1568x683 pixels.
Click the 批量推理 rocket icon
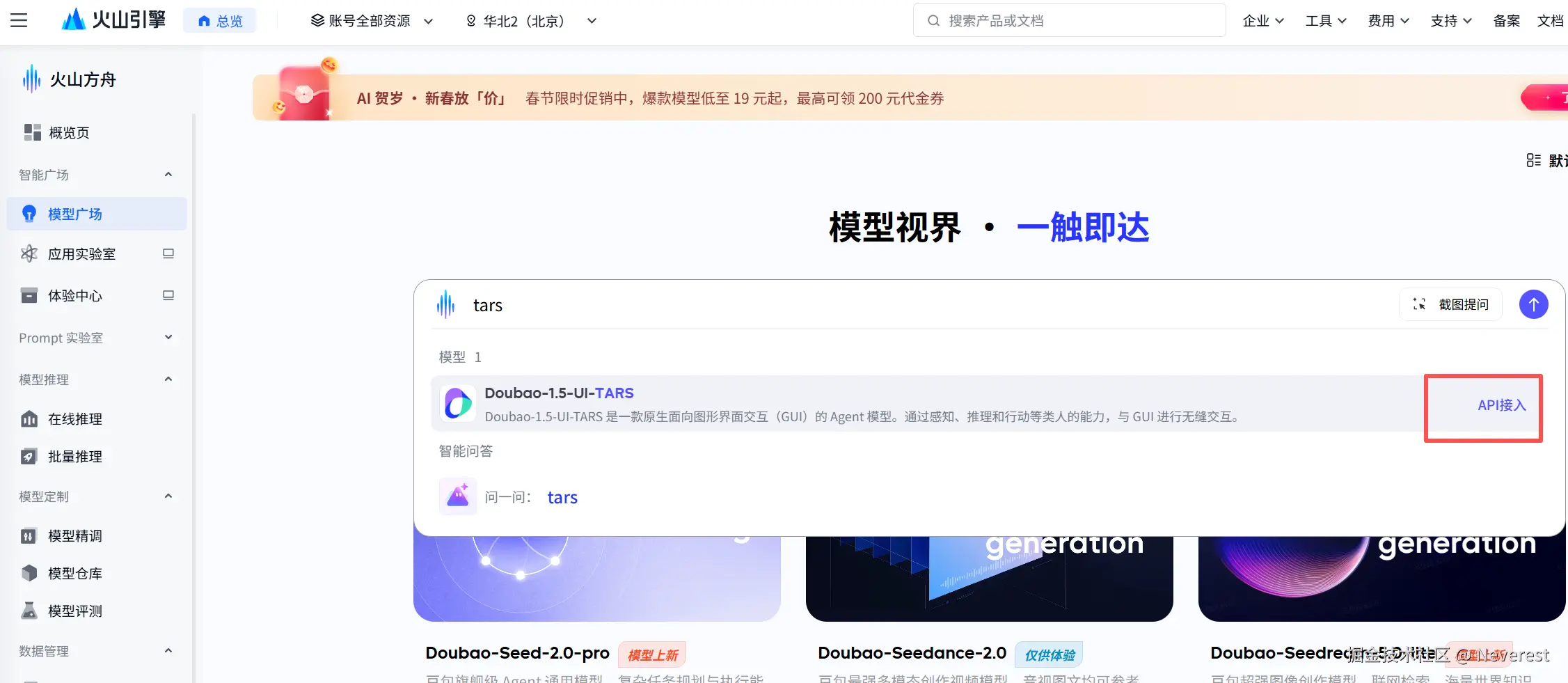(x=29, y=456)
